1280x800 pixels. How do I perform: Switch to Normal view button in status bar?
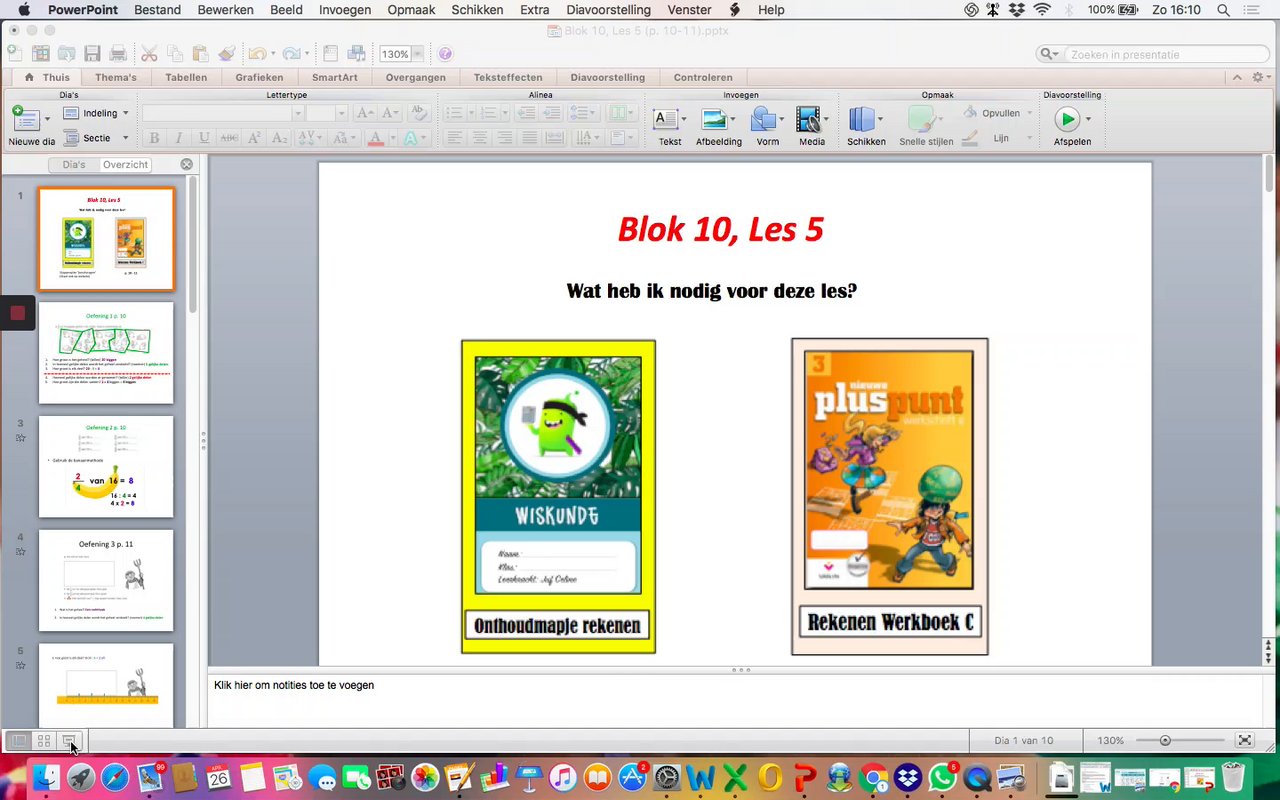18,741
